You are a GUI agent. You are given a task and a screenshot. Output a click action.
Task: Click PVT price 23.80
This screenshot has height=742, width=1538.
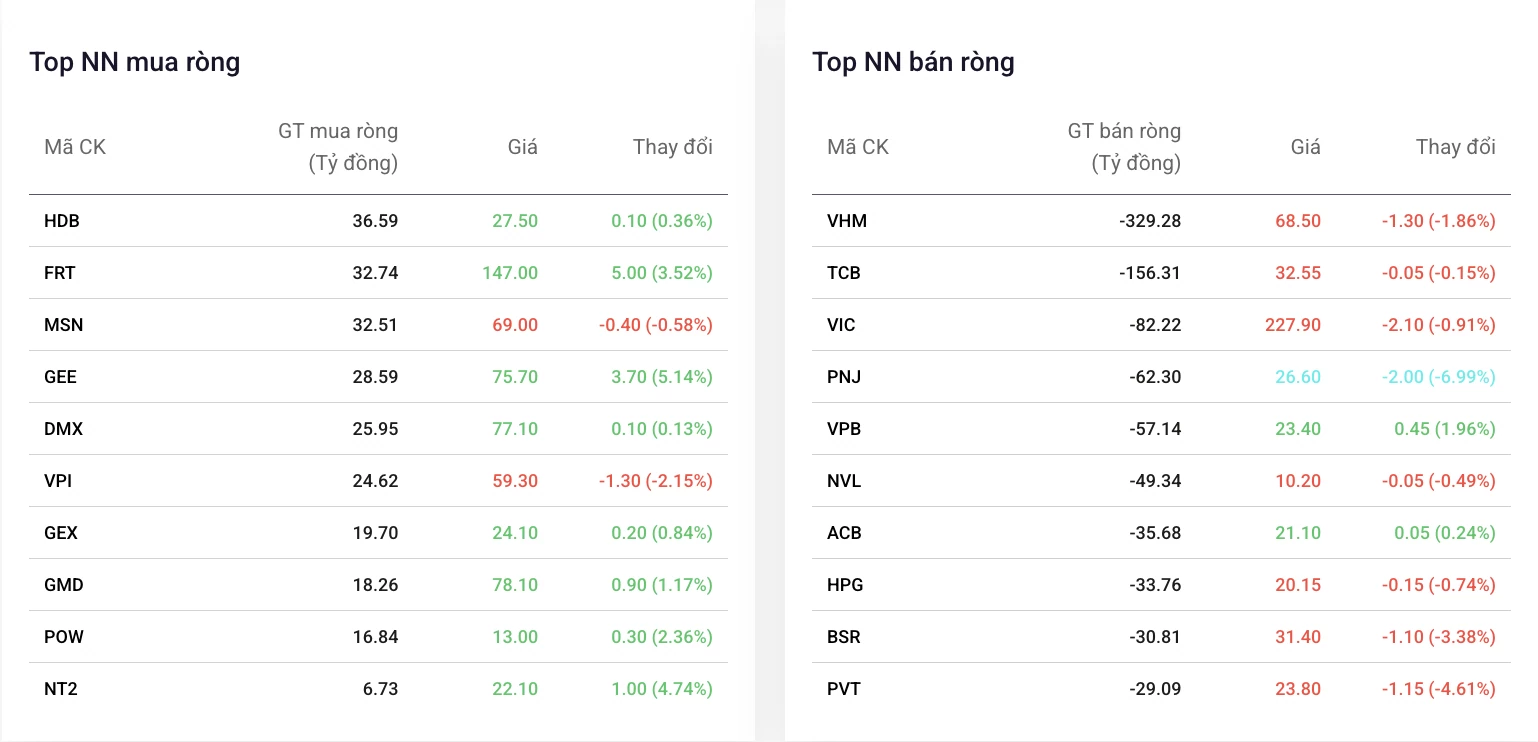(x=1298, y=689)
